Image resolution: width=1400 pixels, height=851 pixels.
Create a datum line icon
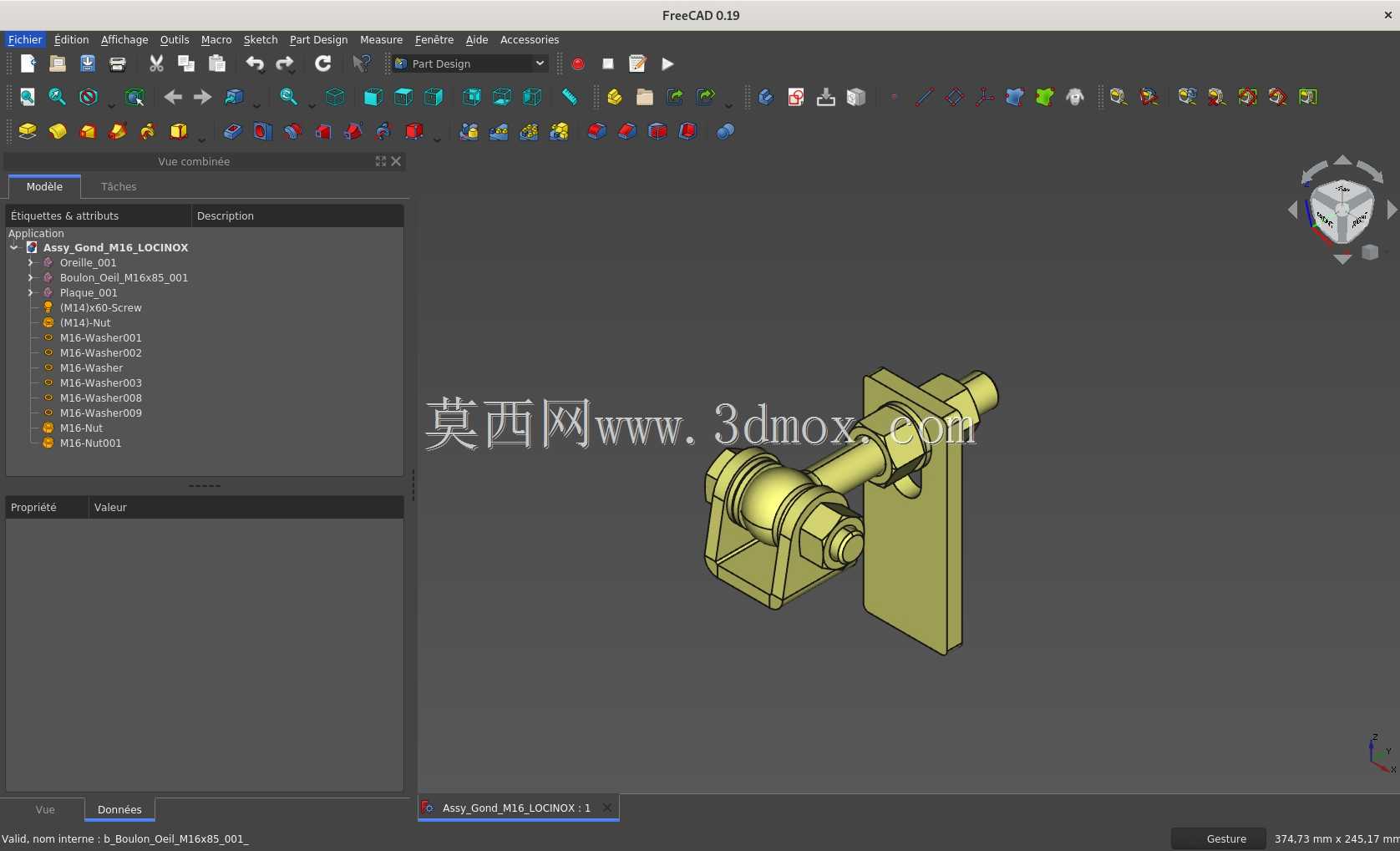[x=925, y=97]
